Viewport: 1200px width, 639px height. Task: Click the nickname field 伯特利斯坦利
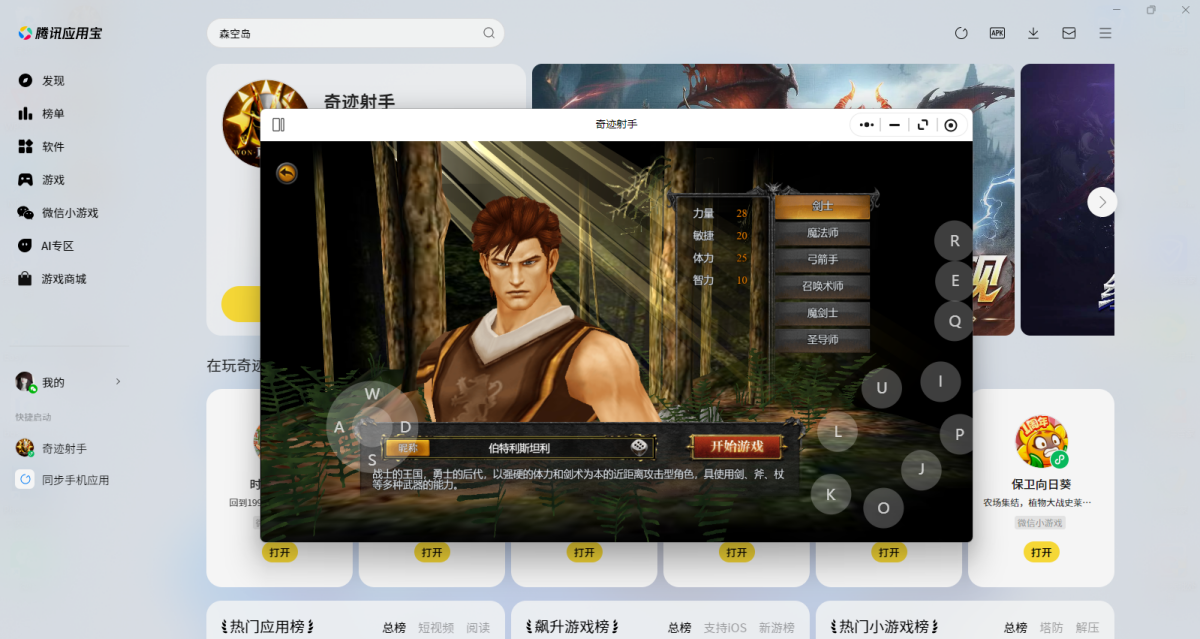click(x=518, y=448)
